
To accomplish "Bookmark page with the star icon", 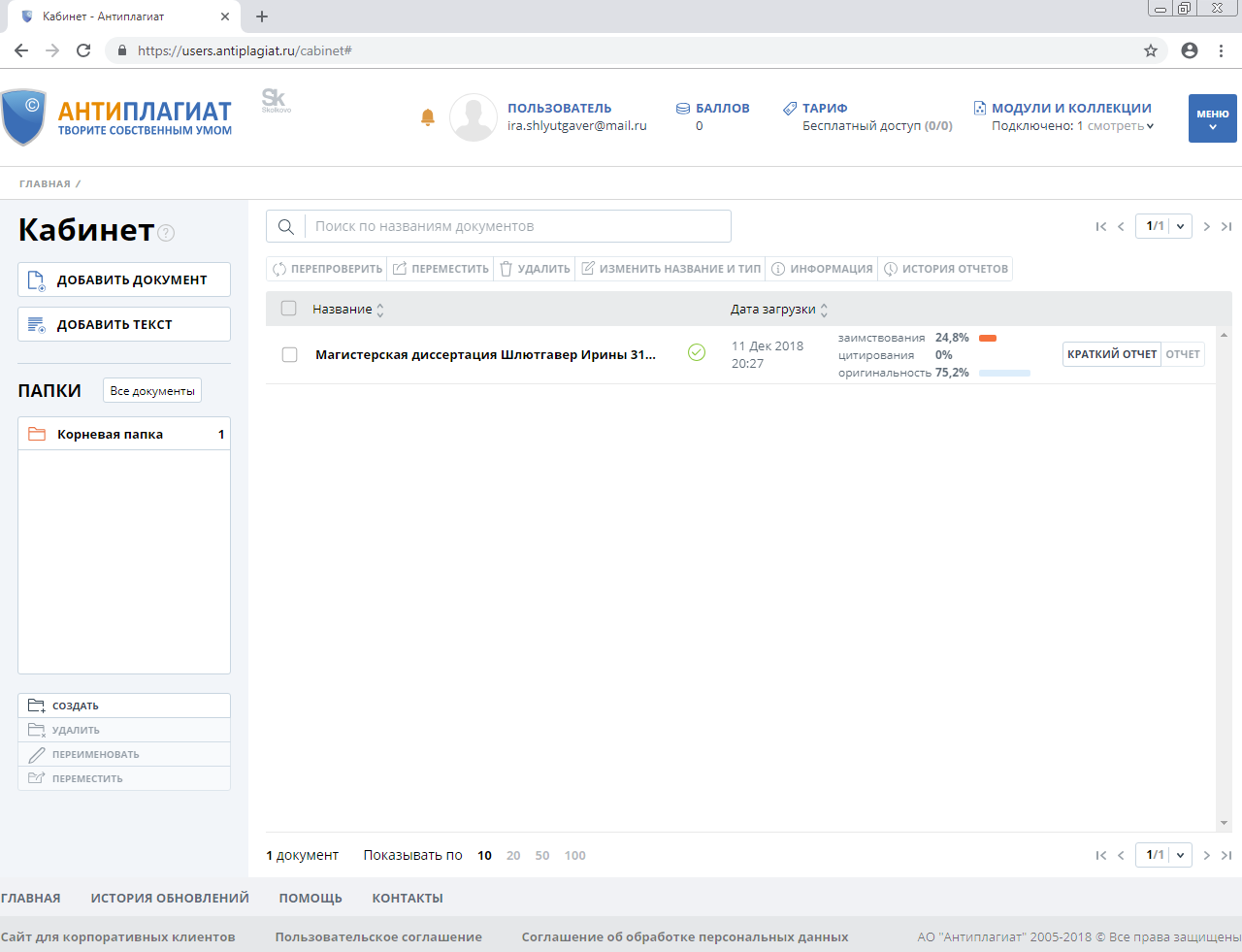I will (1151, 50).
